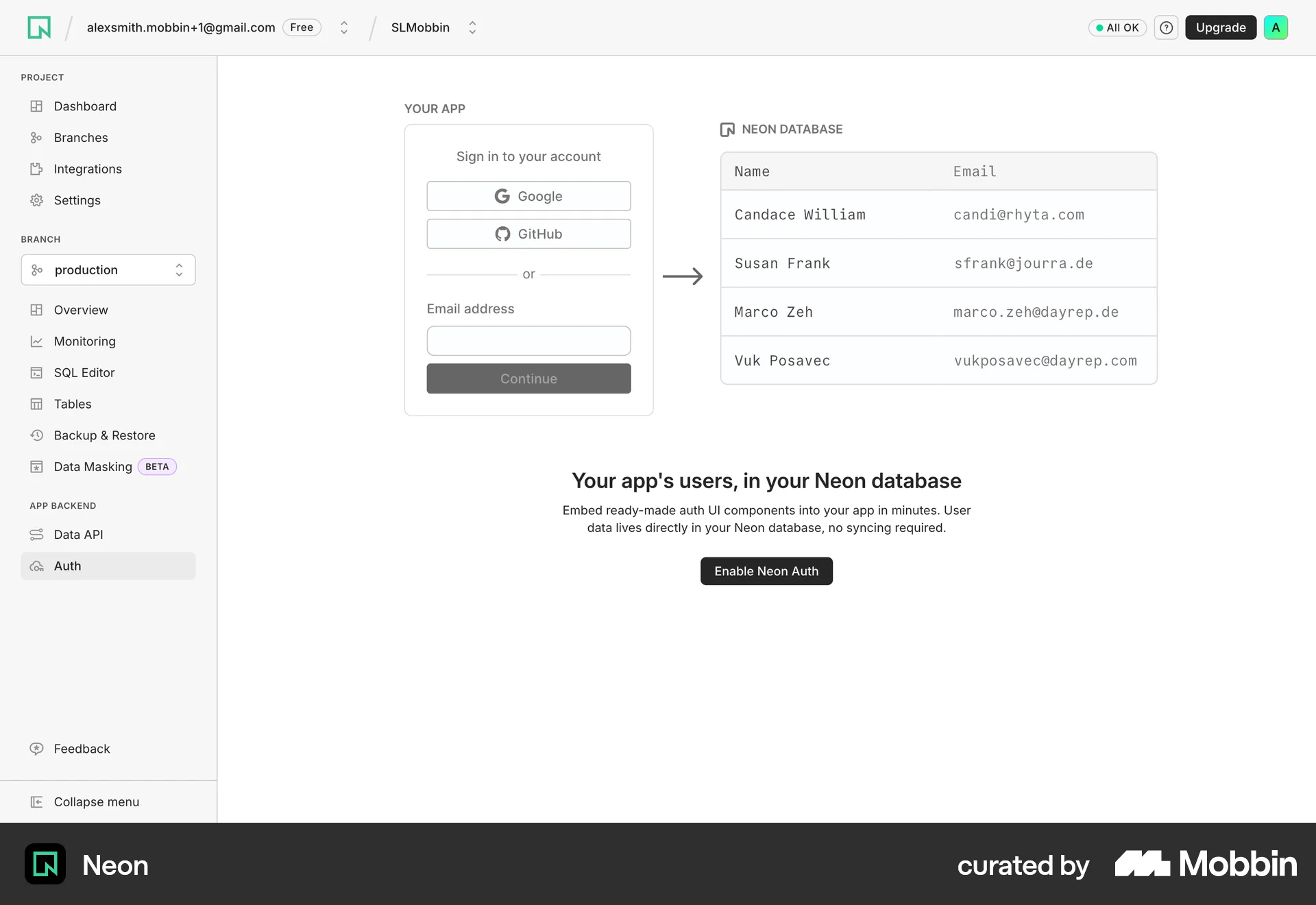Go to Tables view
This screenshot has width=1316, height=905.
(108, 405)
